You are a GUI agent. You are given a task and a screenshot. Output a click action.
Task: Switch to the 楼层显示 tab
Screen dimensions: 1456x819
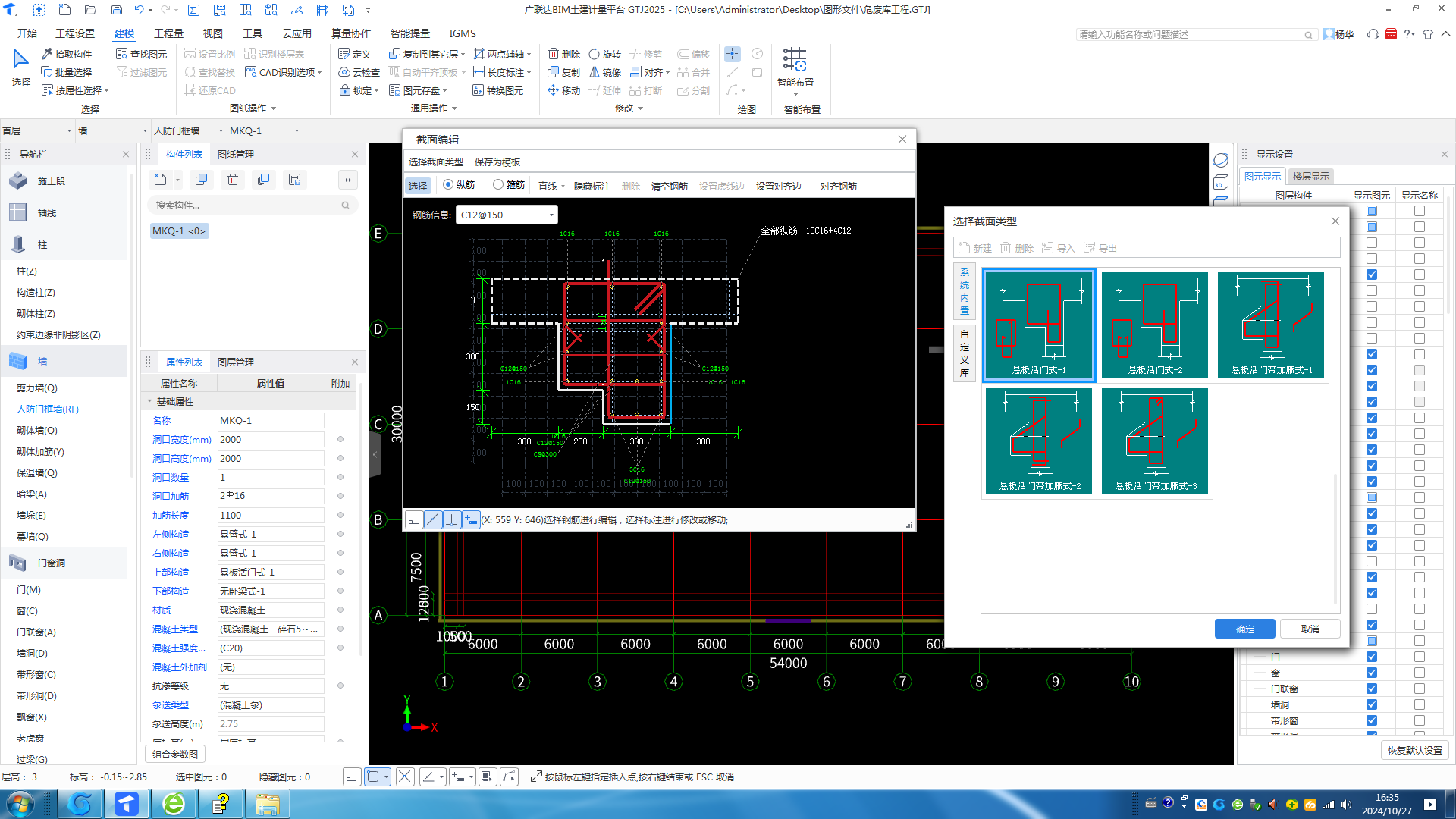1311,176
